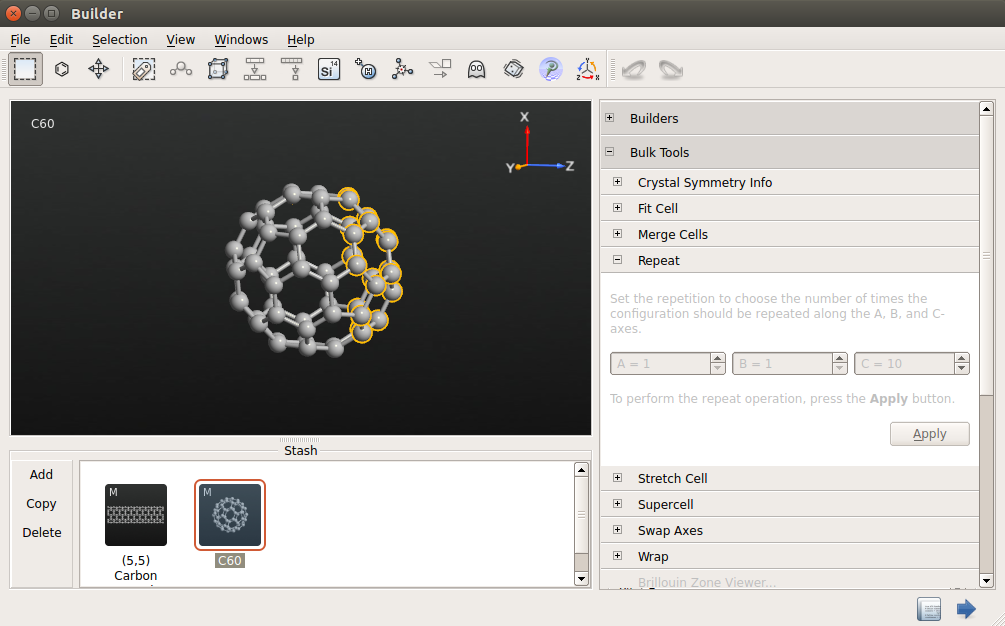Screen dimensions: 1005x626
Task: Click the script document icon at bottom right
Action: [x=929, y=609]
